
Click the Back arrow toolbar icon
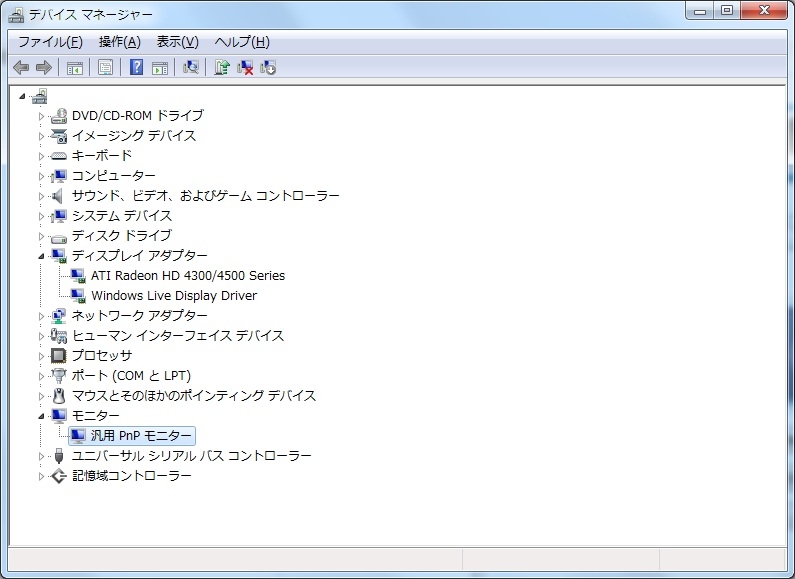(21, 67)
